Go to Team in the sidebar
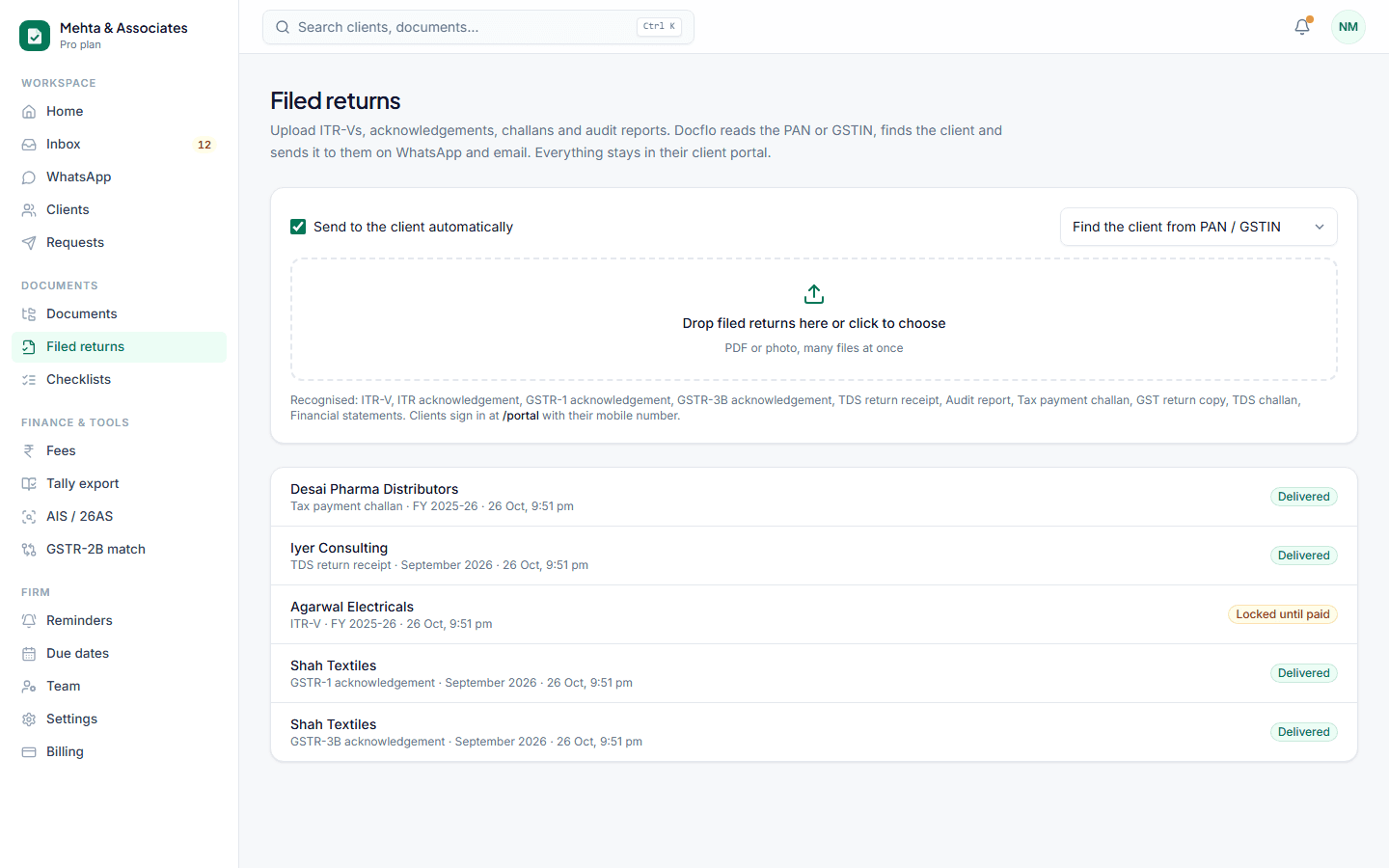This screenshot has width=1389, height=868. (x=120, y=687)
